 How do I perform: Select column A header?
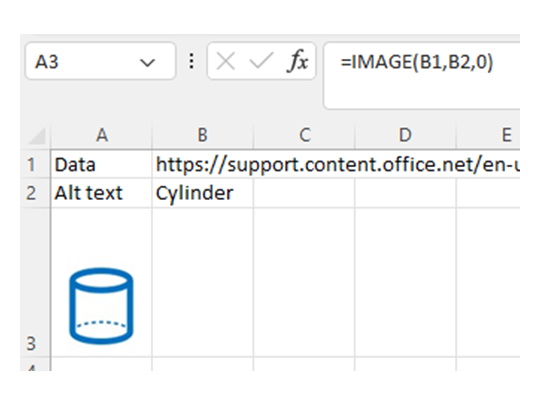[102, 135]
